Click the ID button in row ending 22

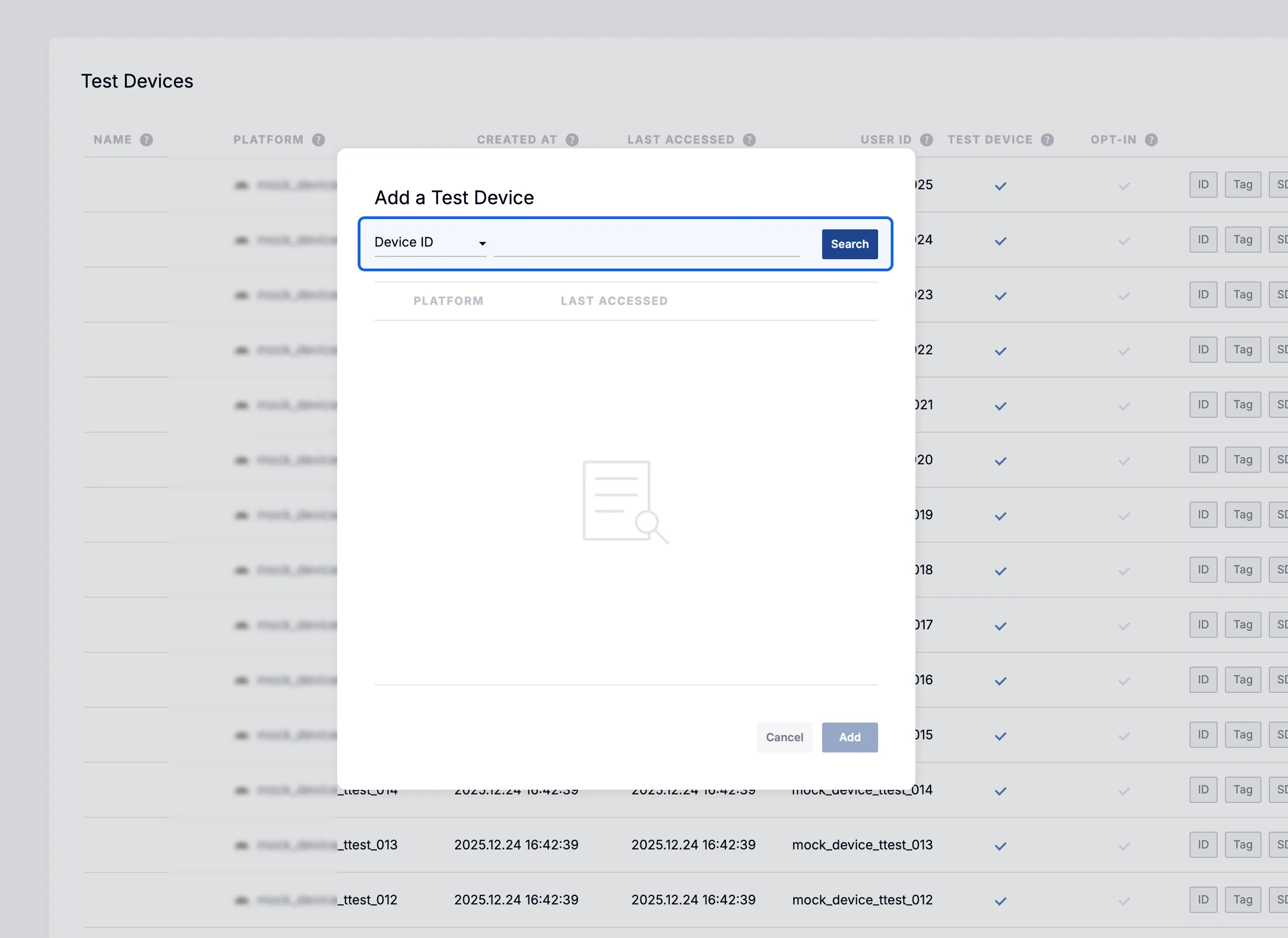[x=1204, y=350]
